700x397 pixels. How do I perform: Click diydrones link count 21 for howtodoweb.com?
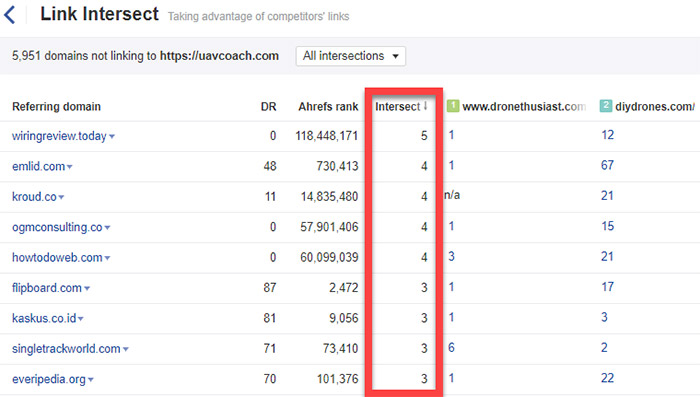coord(608,256)
